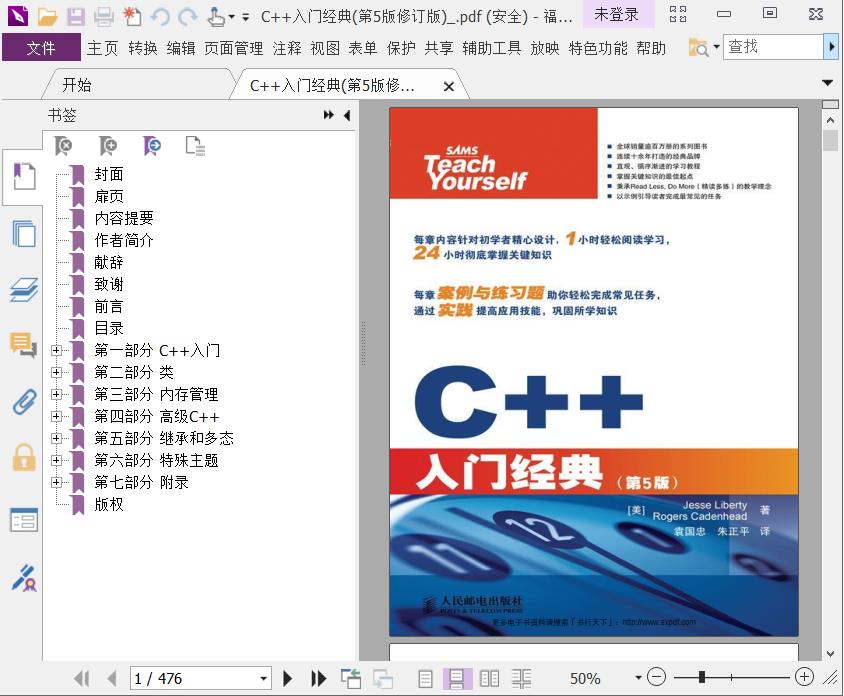Screen dimensions: 844x696
Task: Open the Hand tool dropdown arrow
Action: tap(231, 17)
